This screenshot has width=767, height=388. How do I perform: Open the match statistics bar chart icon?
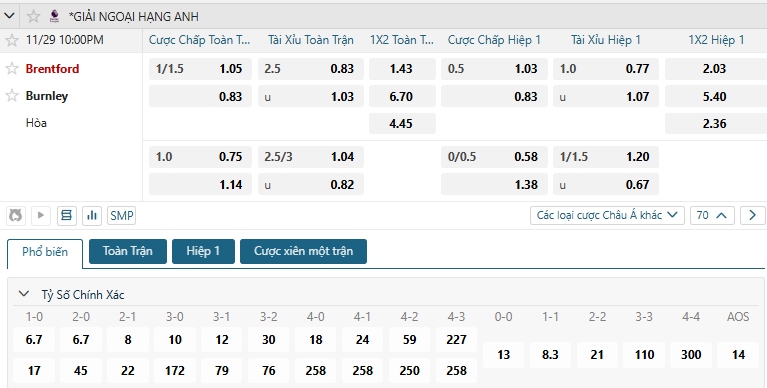coord(91,215)
